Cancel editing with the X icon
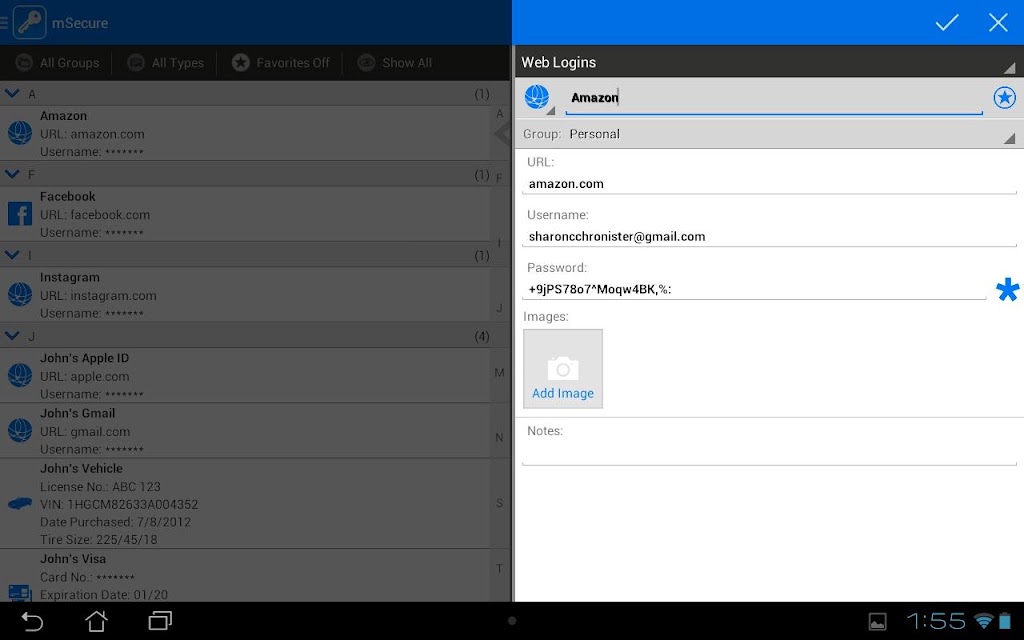 (x=998, y=23)
